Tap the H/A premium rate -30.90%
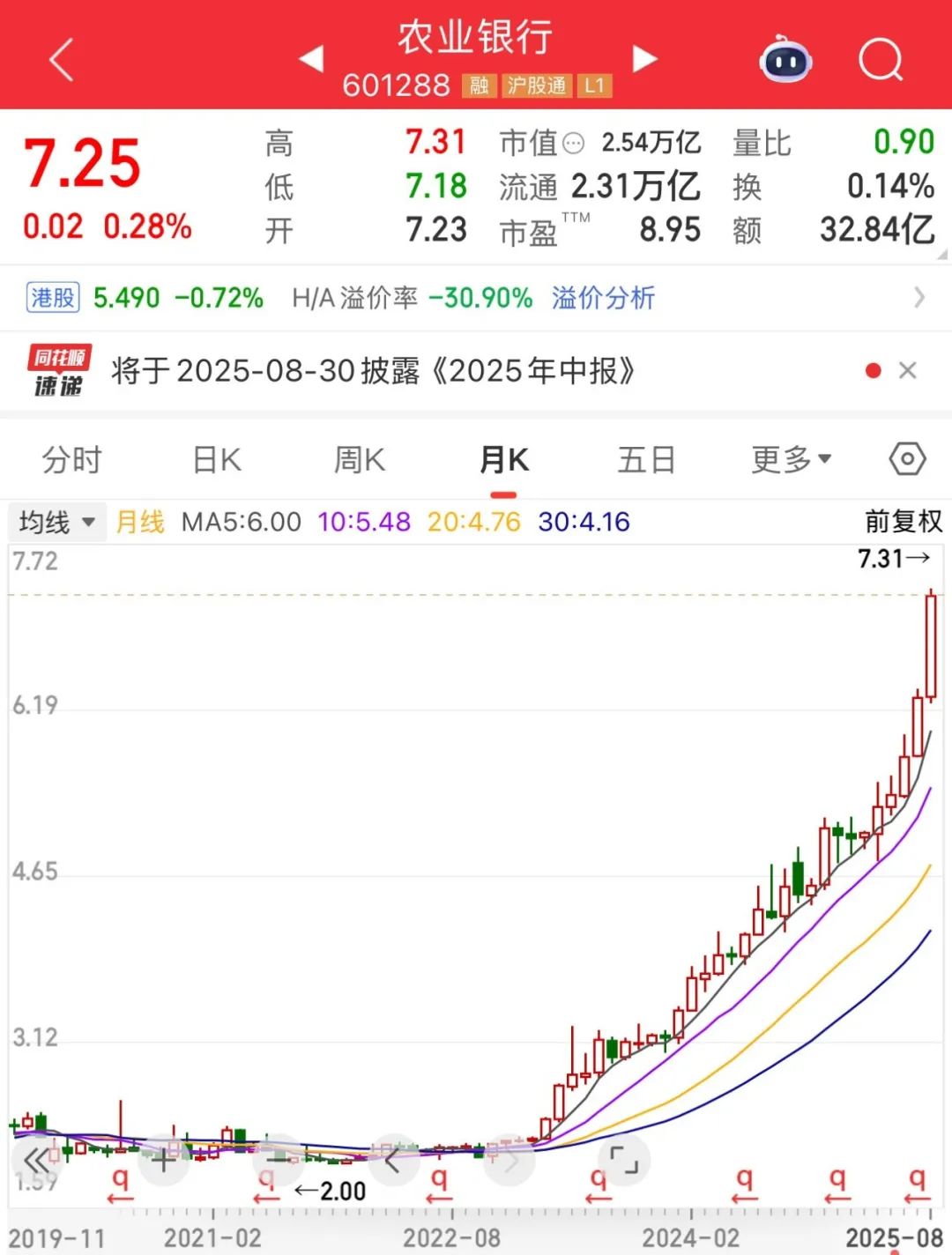This screenshot has height=1255, width=952. coord(480,298)
